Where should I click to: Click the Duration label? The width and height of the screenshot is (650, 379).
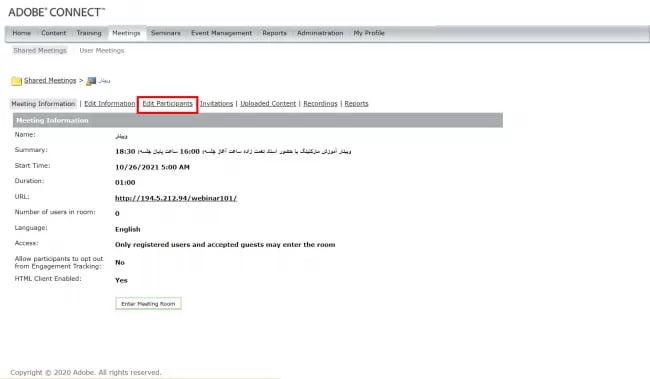29,181
